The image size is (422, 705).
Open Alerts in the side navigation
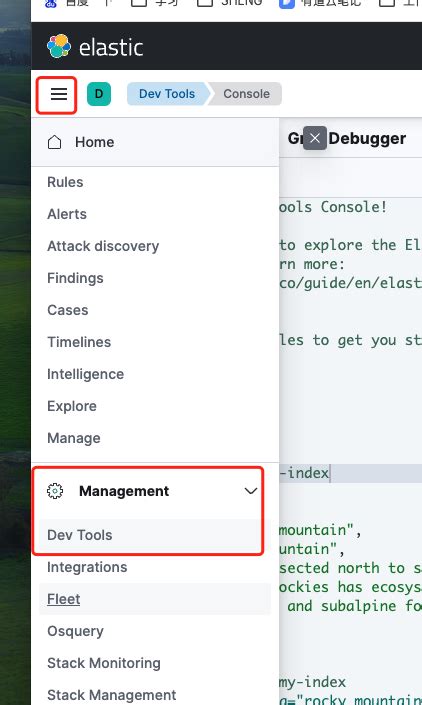click(67, 214)
